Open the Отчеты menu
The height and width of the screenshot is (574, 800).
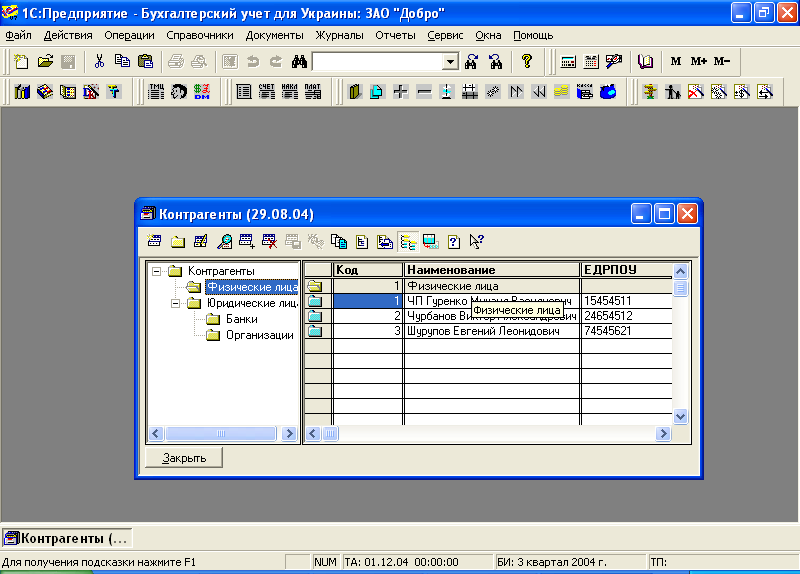[x=395, y=35]
